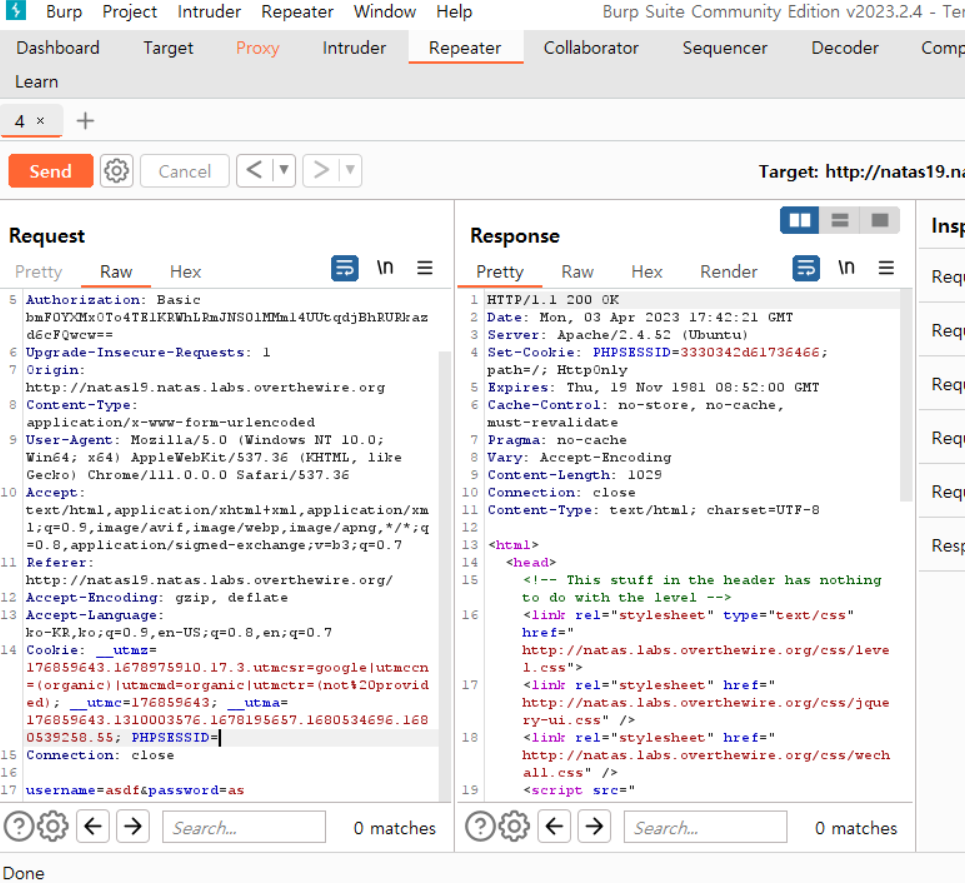Click Response panel vertical scrollbar
Image resolution: width=965 pixels, height=883 pixels.
tap(905, 396)
